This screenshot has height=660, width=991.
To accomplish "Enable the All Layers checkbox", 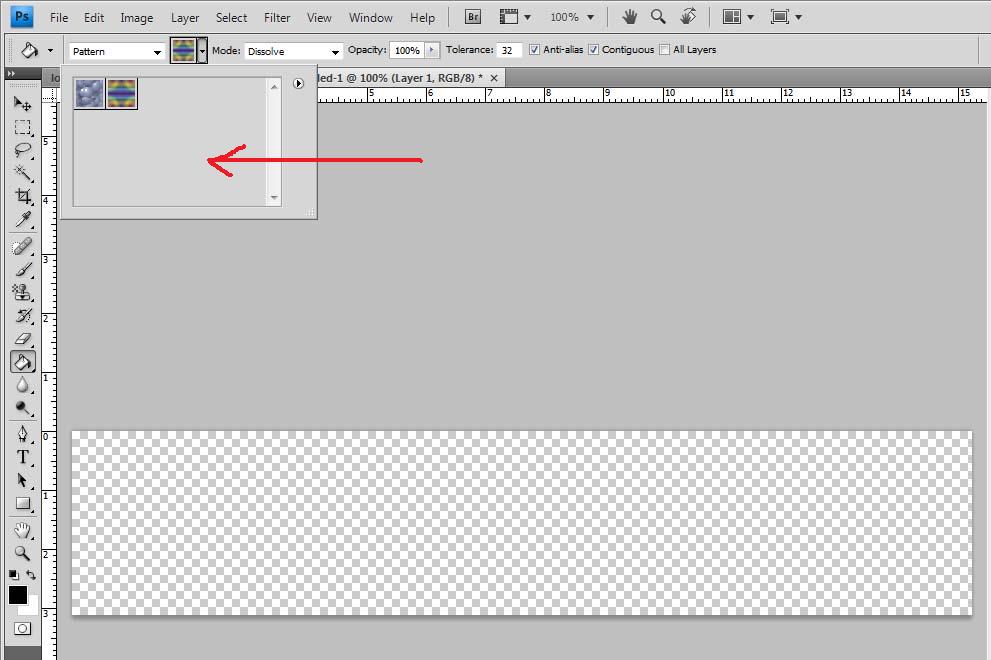I will pyautogui.click(x=664, y=50).
